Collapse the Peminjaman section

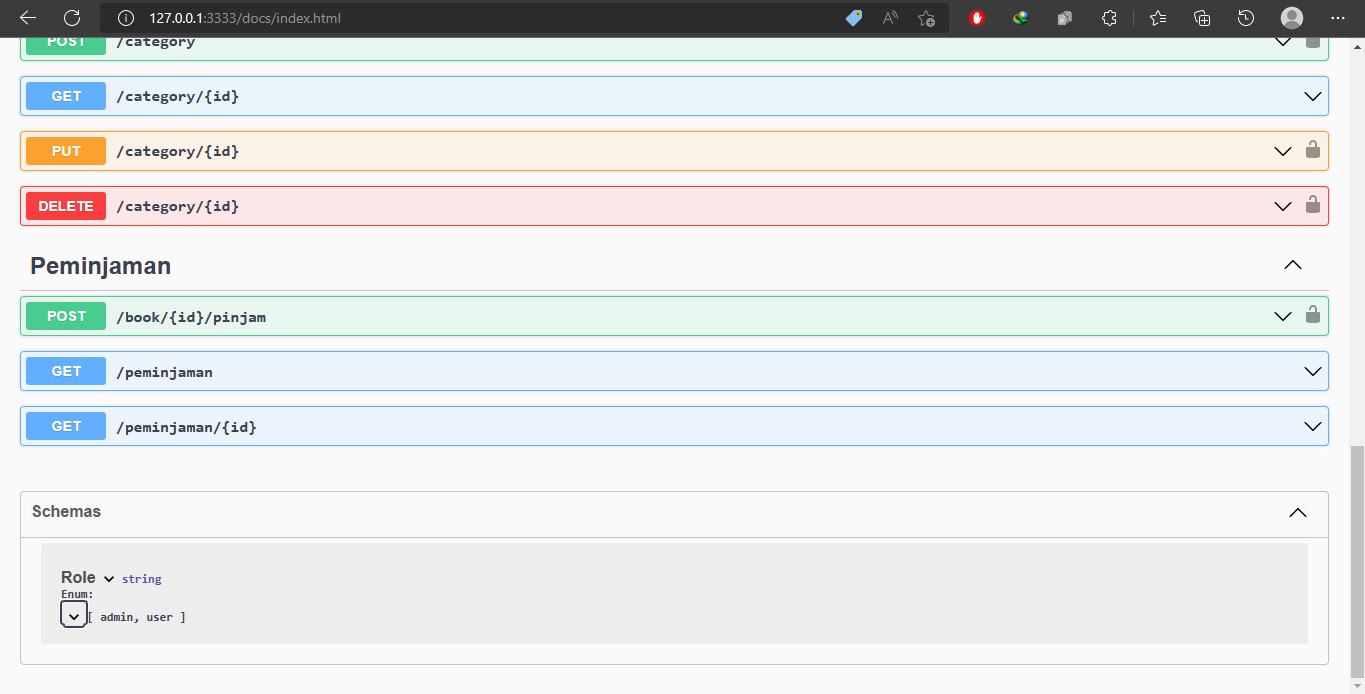[x=1292, y=265]
